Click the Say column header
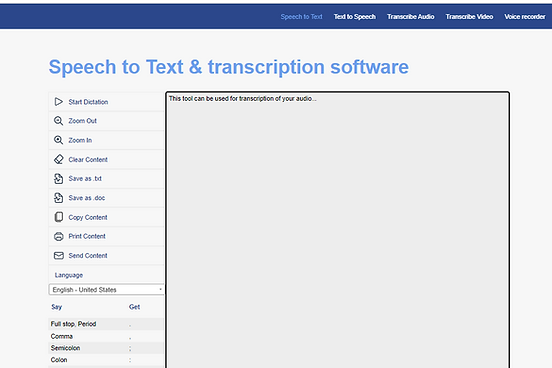This screenshot has width=552, height=368. 56,307
